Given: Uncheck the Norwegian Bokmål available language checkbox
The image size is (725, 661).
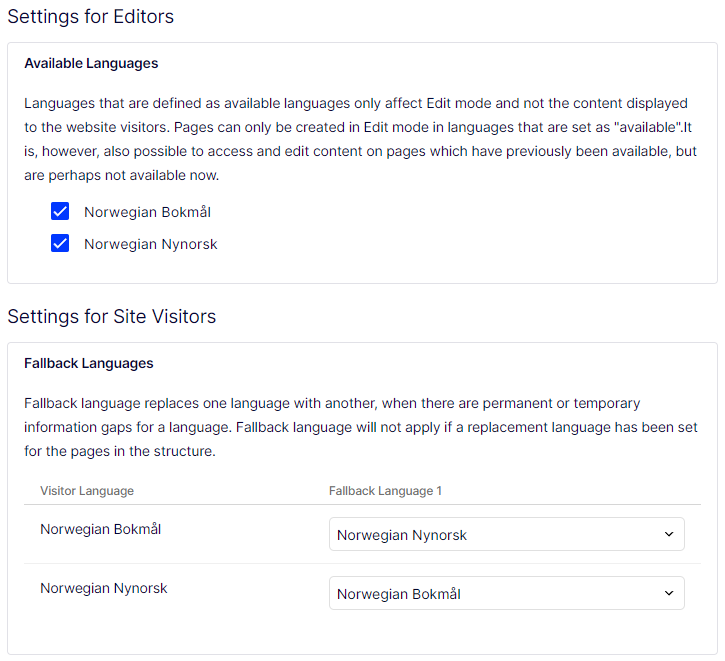Looking at the screenshot, I should click(x=60, y=212).
